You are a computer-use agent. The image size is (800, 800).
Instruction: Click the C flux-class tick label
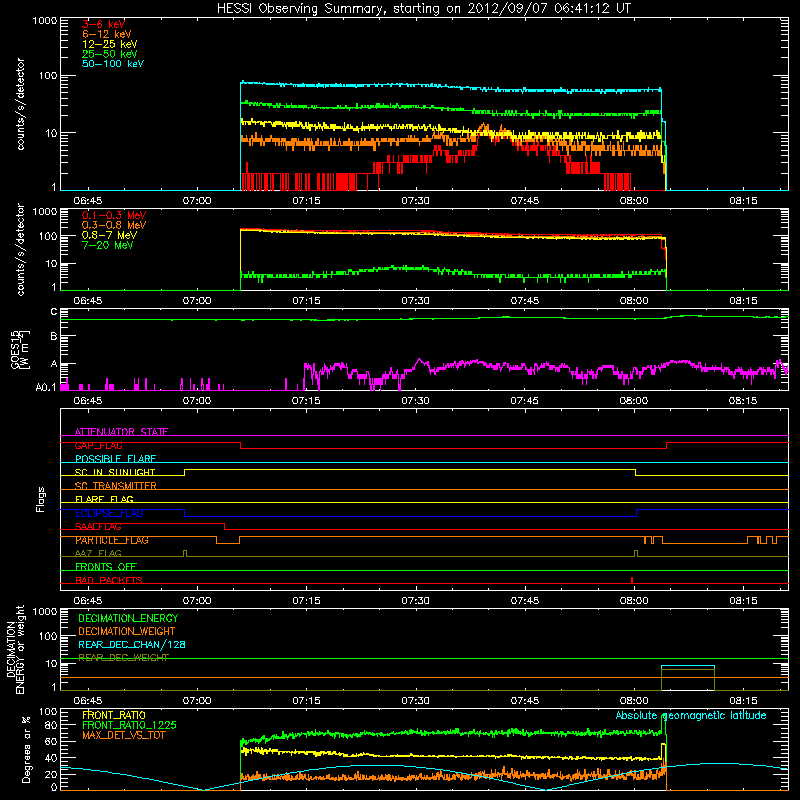click(54, 312)
